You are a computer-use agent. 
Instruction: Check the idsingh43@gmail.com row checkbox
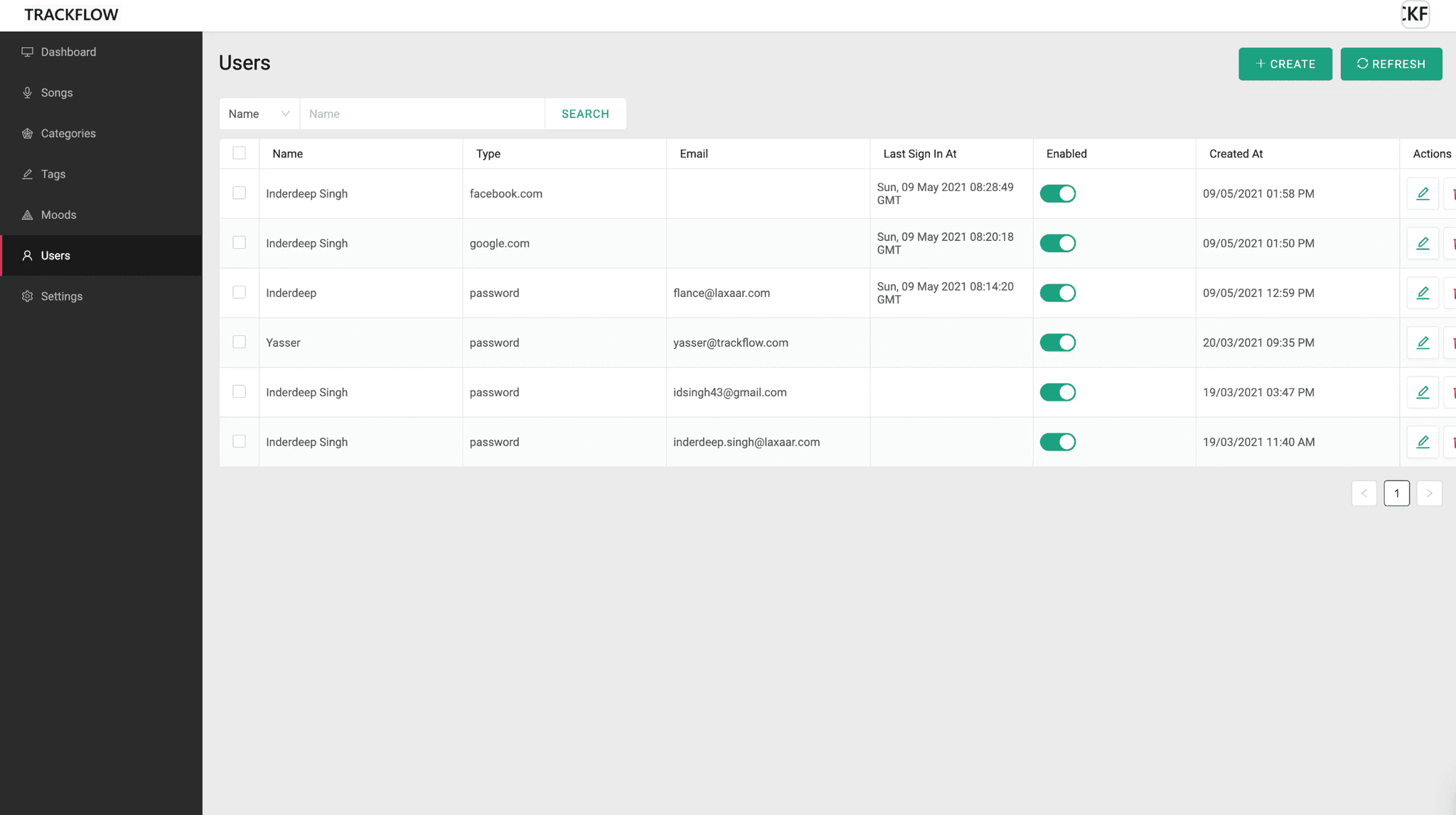[x=239, y=392]
